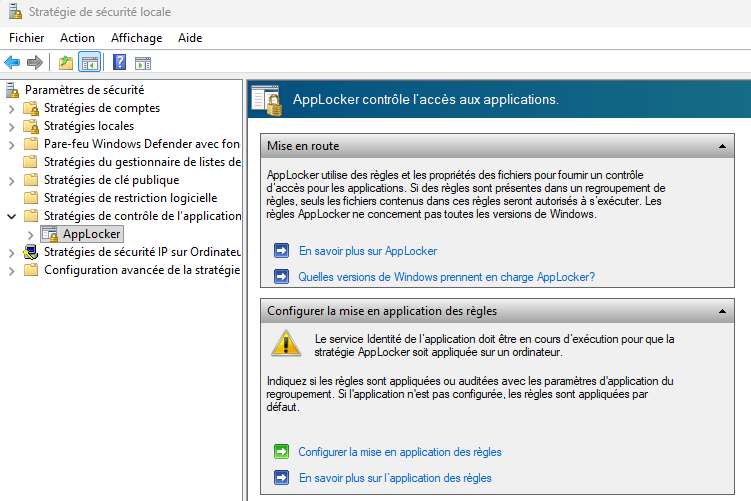Select Stratégies locales in the tree
Image resolution: width=751 pixels, height=501 pixels.
point(89,126)
